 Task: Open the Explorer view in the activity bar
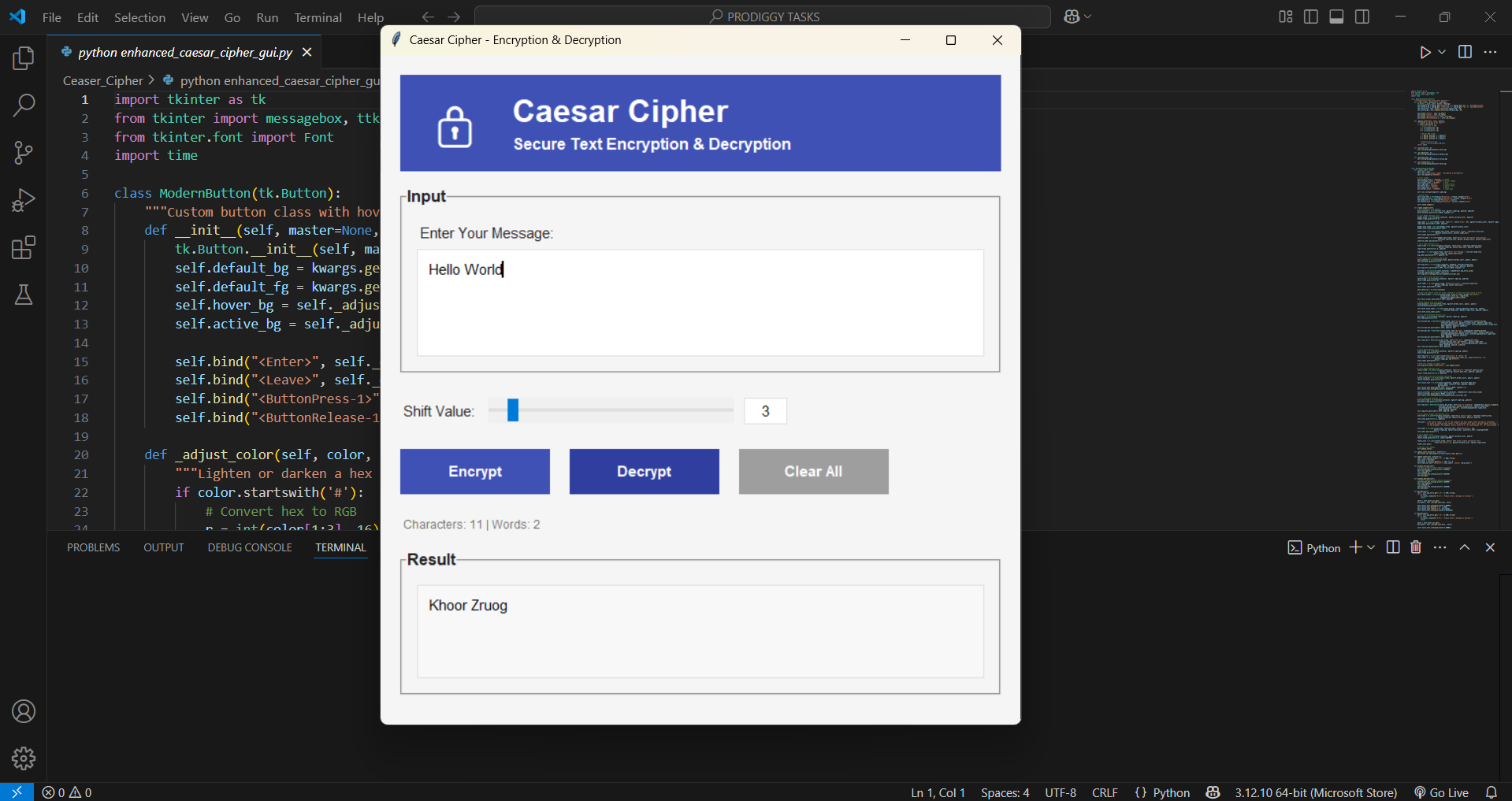(x=24, y=57)
